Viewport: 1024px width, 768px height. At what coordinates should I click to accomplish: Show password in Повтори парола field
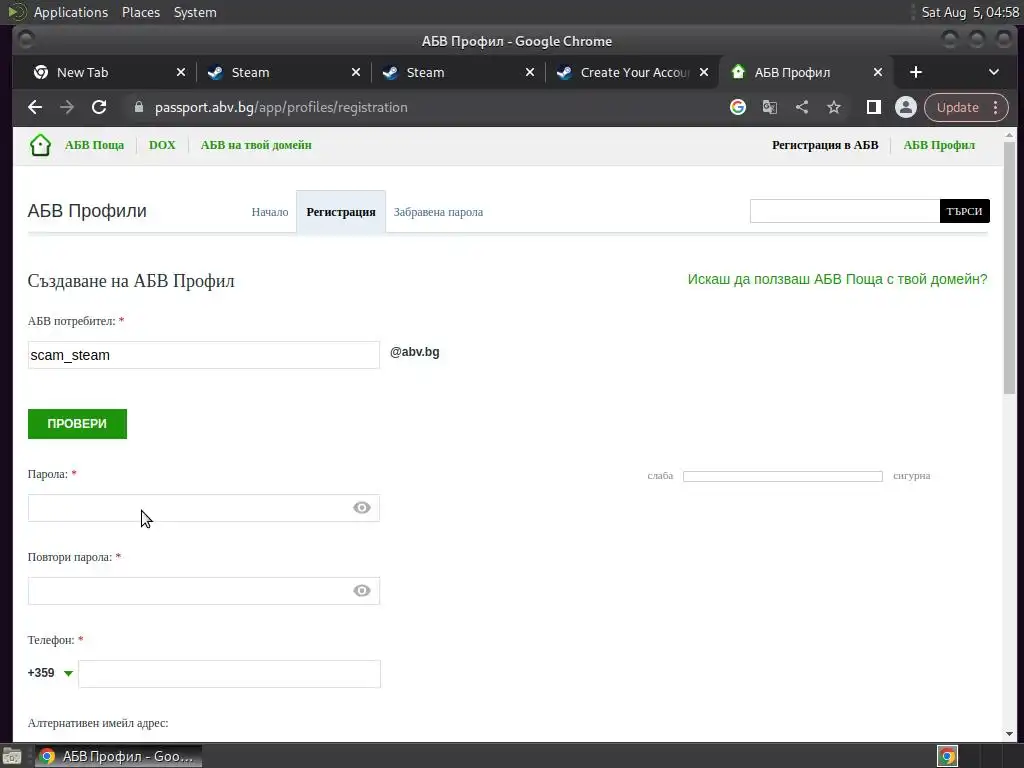[x=362, y=591]
